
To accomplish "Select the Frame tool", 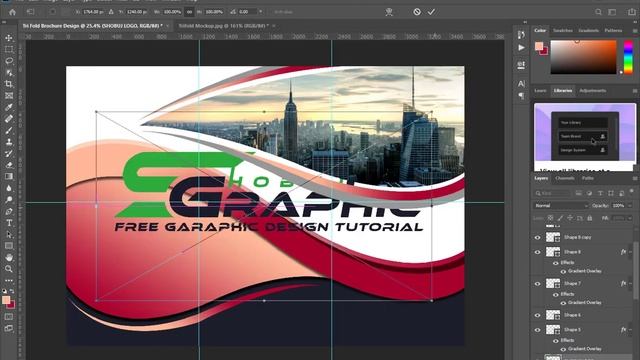I will click(9, 96).
